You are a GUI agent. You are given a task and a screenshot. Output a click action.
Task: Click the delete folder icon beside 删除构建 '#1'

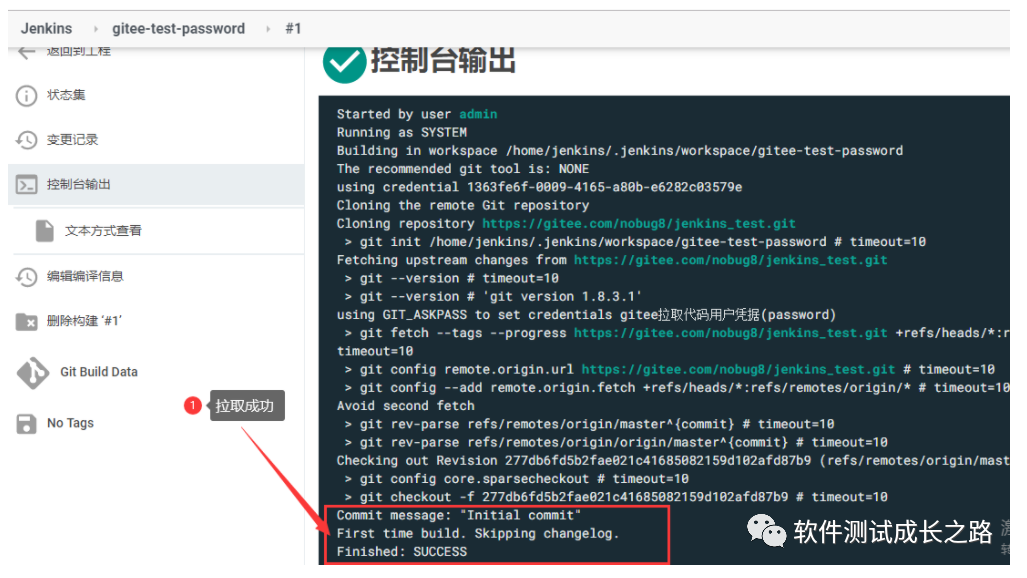click(x=26, y=322)
